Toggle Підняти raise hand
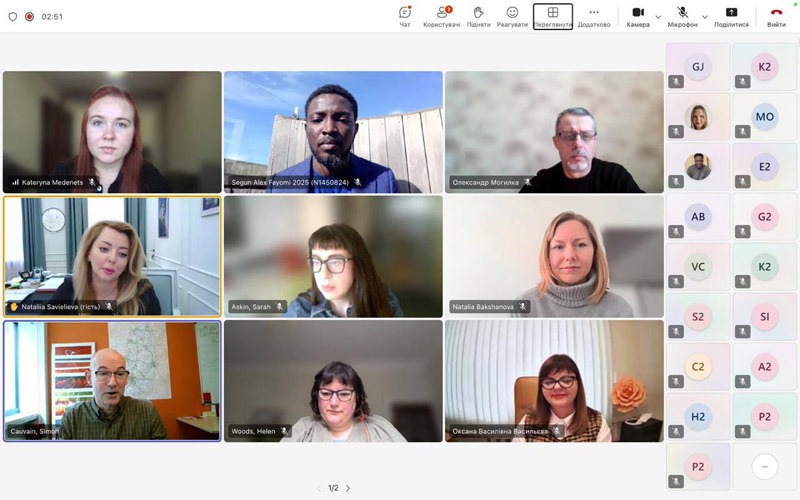This screenshot has height=500, width=800. pos(478,16)
